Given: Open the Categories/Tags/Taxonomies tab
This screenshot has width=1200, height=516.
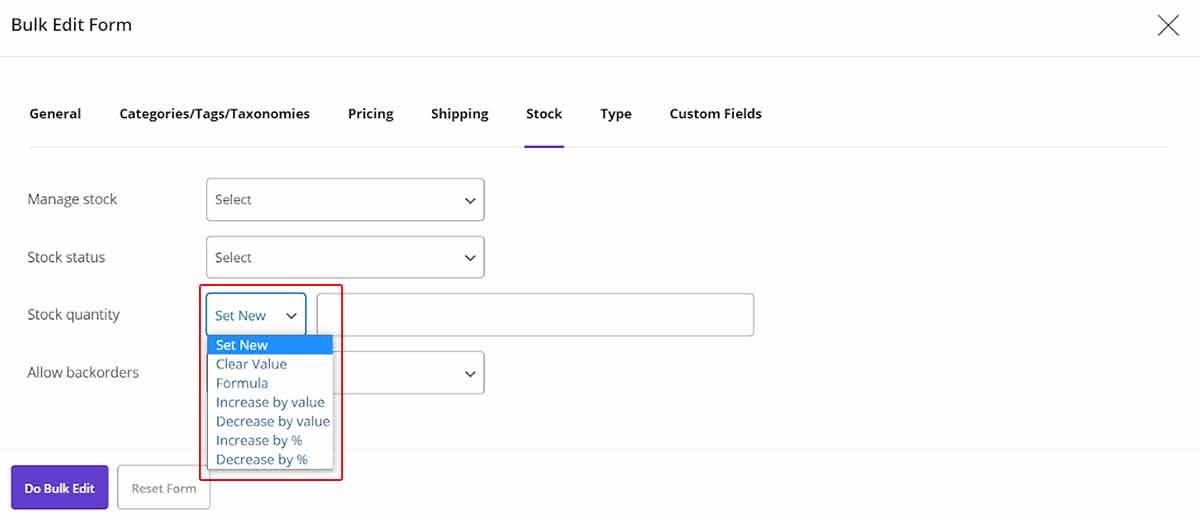Looking at the screenshot, I should (214, 114).
